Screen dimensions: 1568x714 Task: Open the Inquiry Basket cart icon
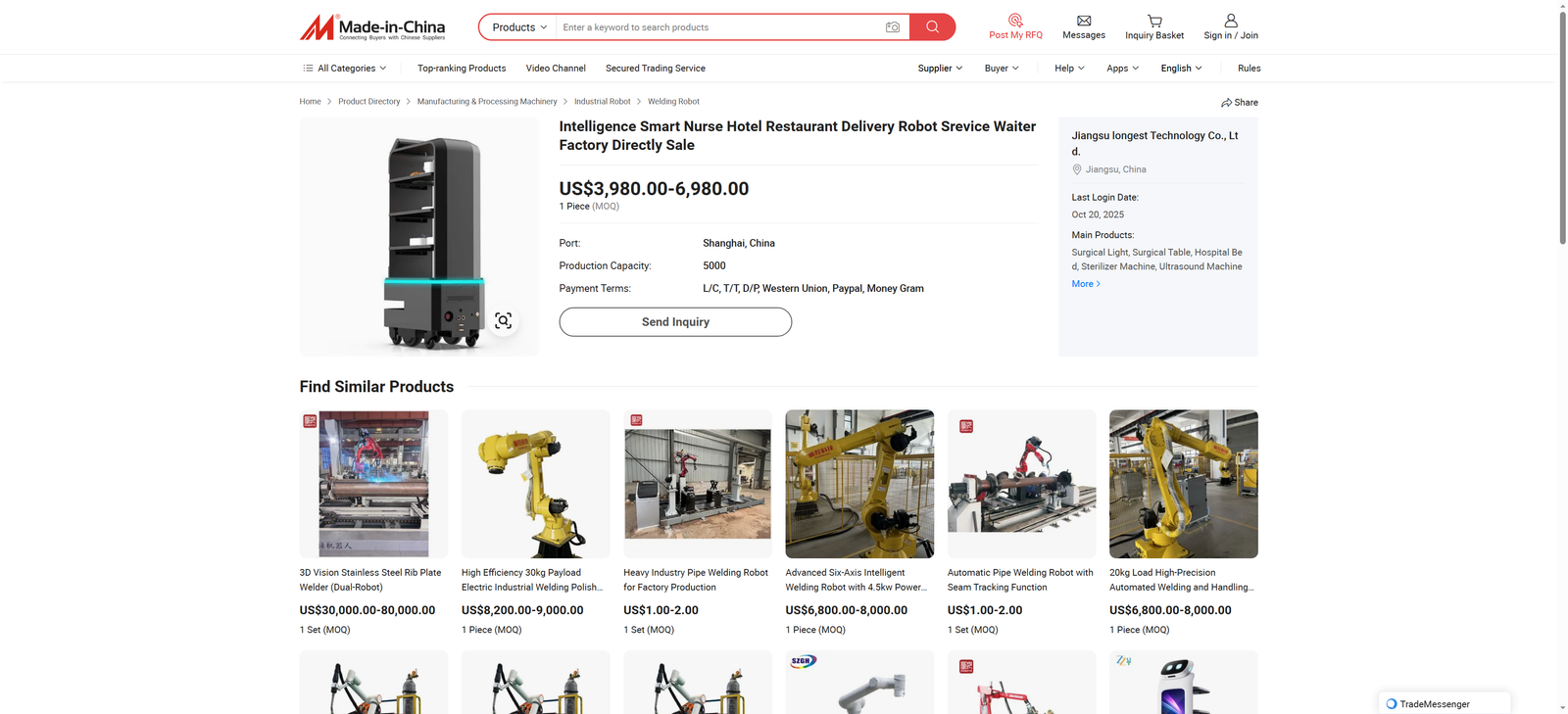tap(1154, 21)
